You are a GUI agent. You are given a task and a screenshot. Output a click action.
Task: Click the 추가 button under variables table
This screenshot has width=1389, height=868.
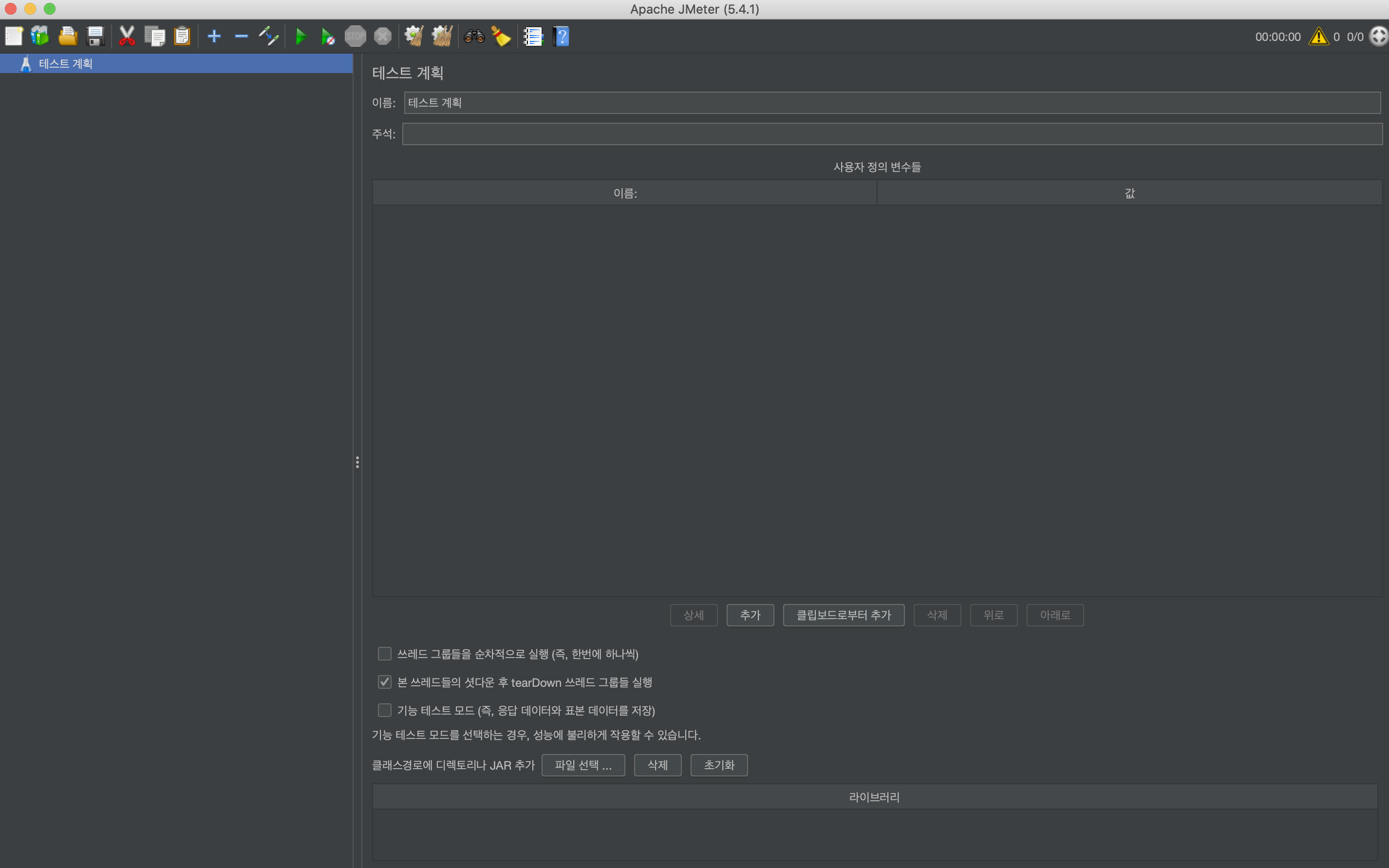click(x=750, y=615)
